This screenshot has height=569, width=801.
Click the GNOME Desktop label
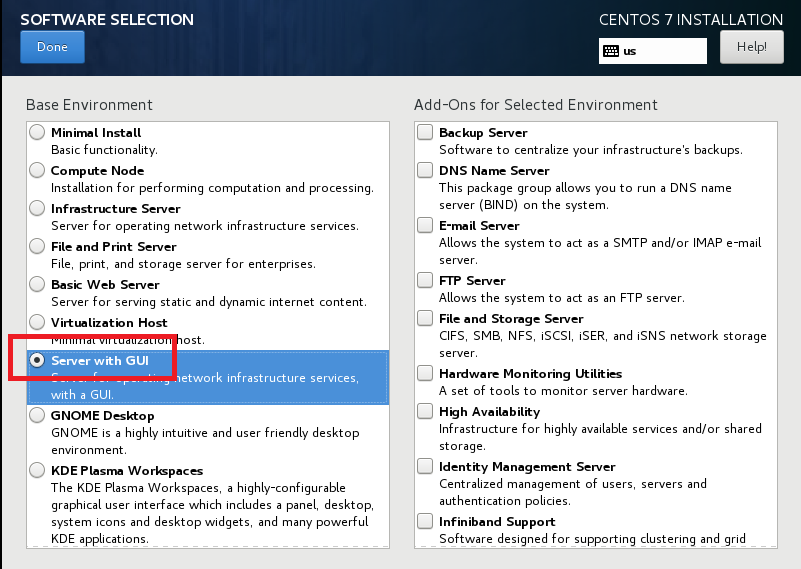tap(103, 416)
